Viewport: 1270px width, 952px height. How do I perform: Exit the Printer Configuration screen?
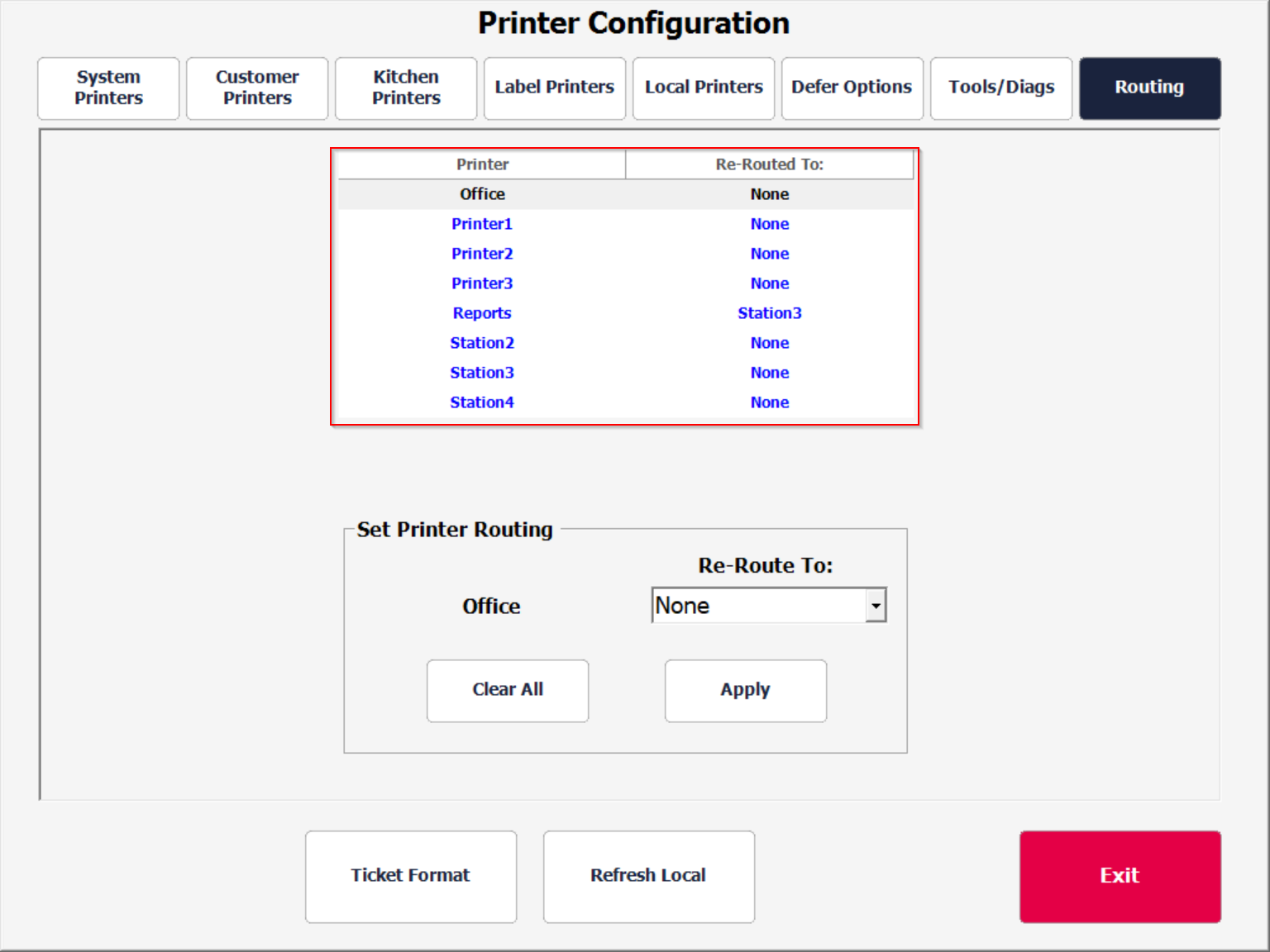1120,876
